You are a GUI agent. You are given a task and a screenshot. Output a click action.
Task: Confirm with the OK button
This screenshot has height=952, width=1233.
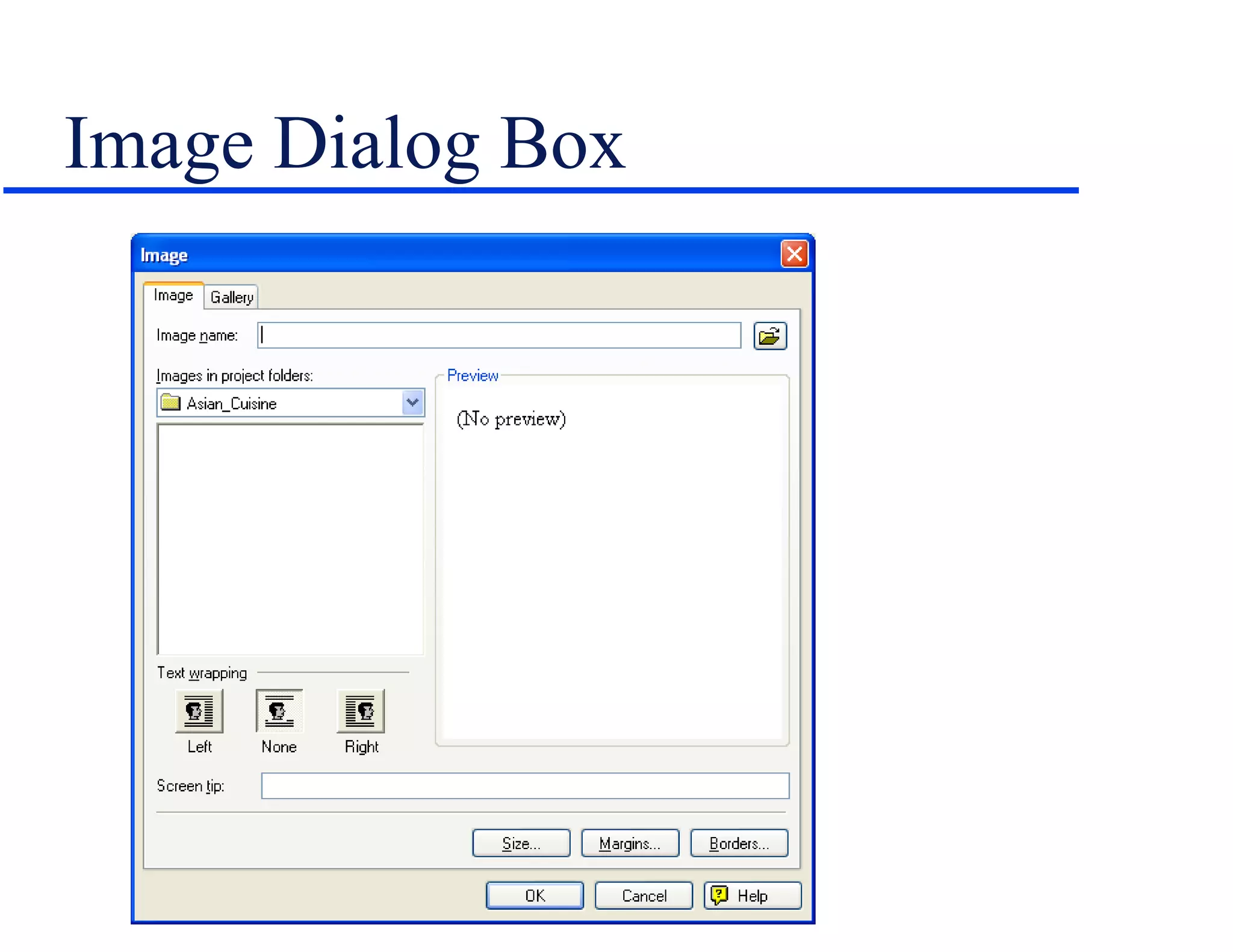pyautogui.click(x=535, y=895)
